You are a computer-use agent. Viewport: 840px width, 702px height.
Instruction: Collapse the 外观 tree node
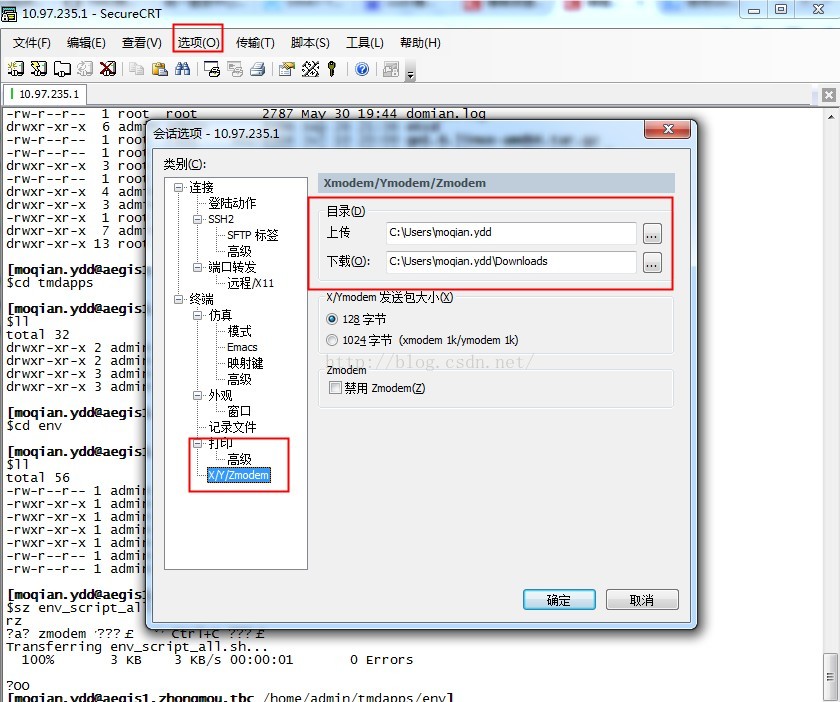tap(197, 395)
